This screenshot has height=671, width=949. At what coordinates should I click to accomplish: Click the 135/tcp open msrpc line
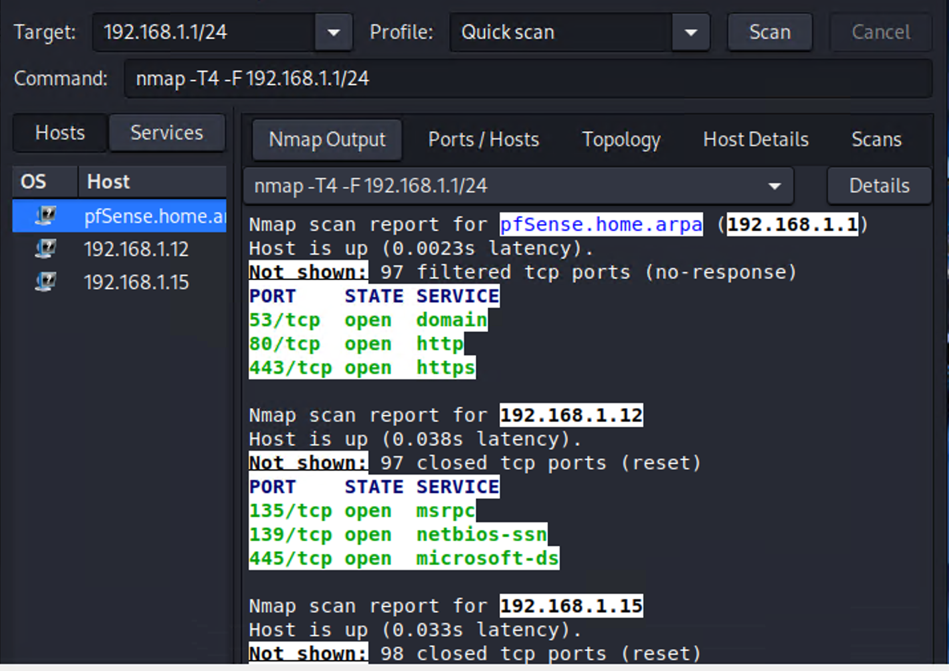[x=362, y=511]
